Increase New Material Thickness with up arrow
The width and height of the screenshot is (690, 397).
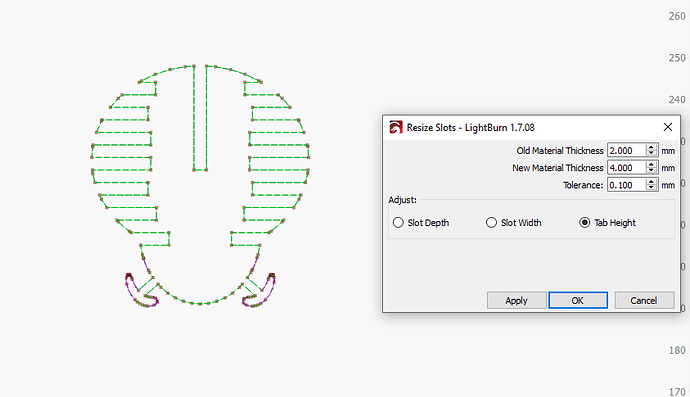pos(651,165)
